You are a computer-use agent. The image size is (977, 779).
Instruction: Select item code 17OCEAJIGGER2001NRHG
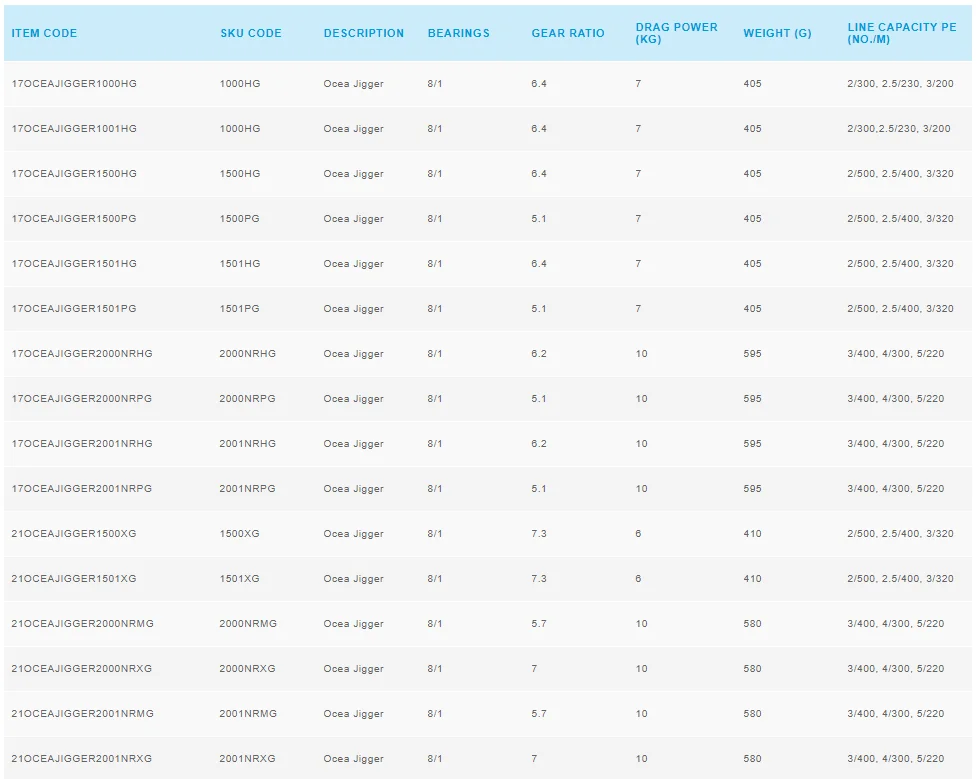pos(82,444)
